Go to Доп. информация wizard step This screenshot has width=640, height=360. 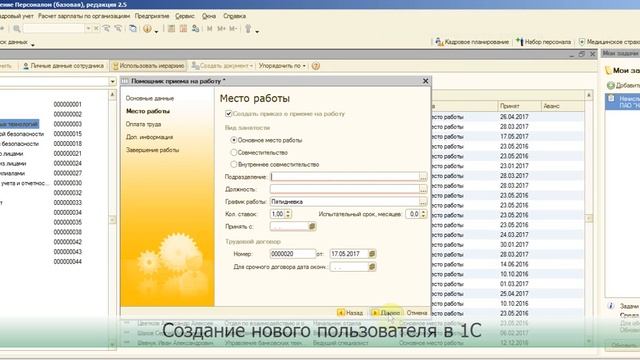pyautogui.click(x=149, y=137)
